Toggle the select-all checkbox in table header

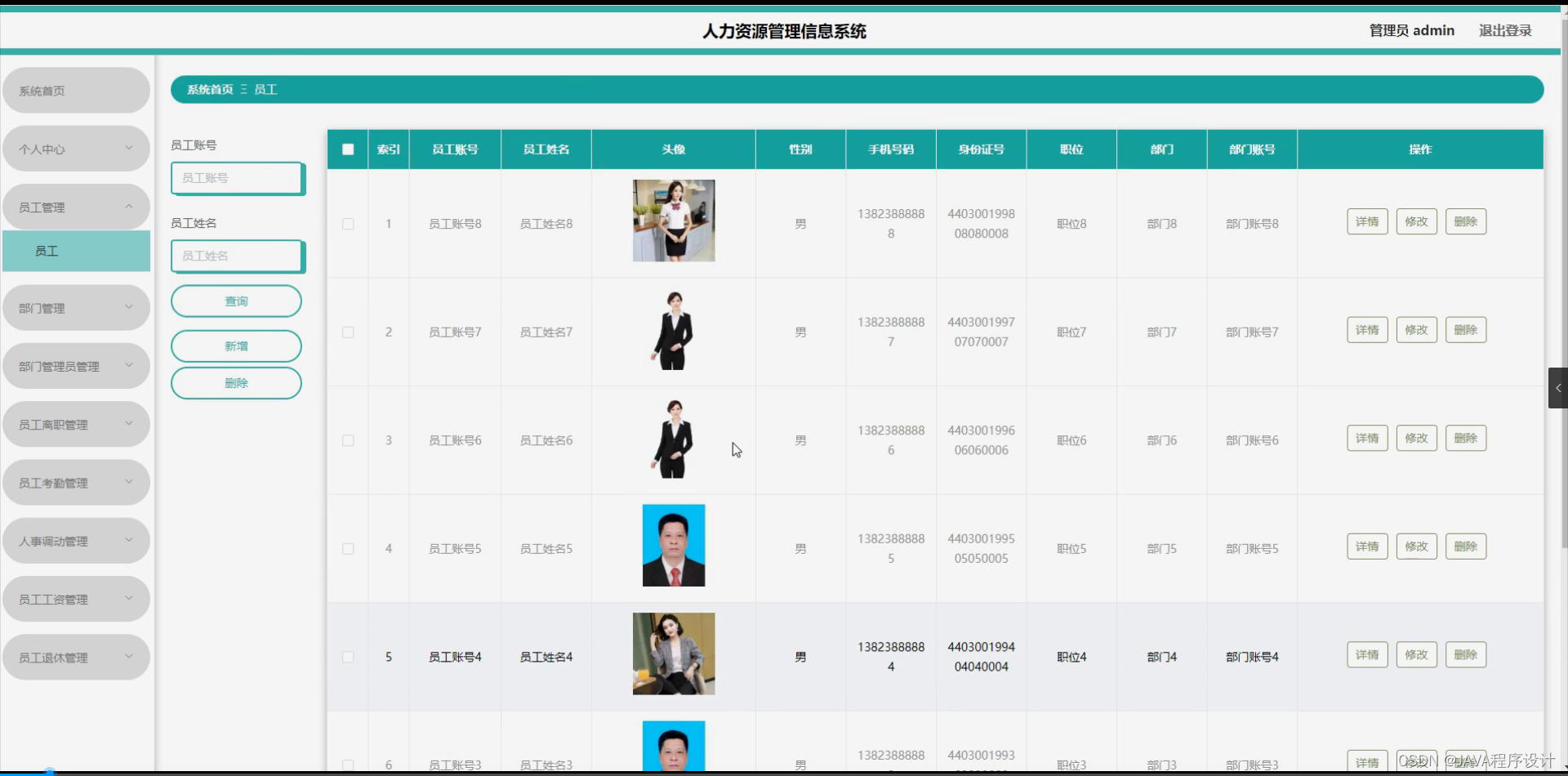[348, 149]
